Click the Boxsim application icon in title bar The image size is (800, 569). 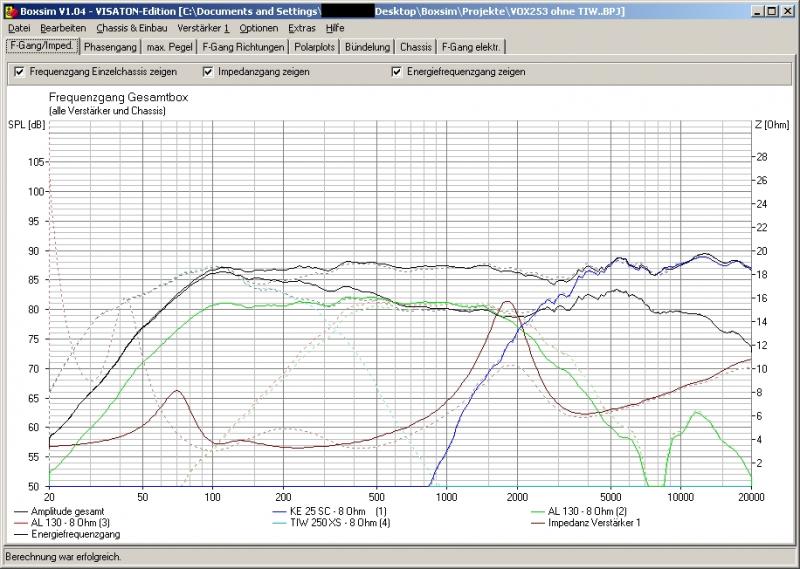click(10, 10)
